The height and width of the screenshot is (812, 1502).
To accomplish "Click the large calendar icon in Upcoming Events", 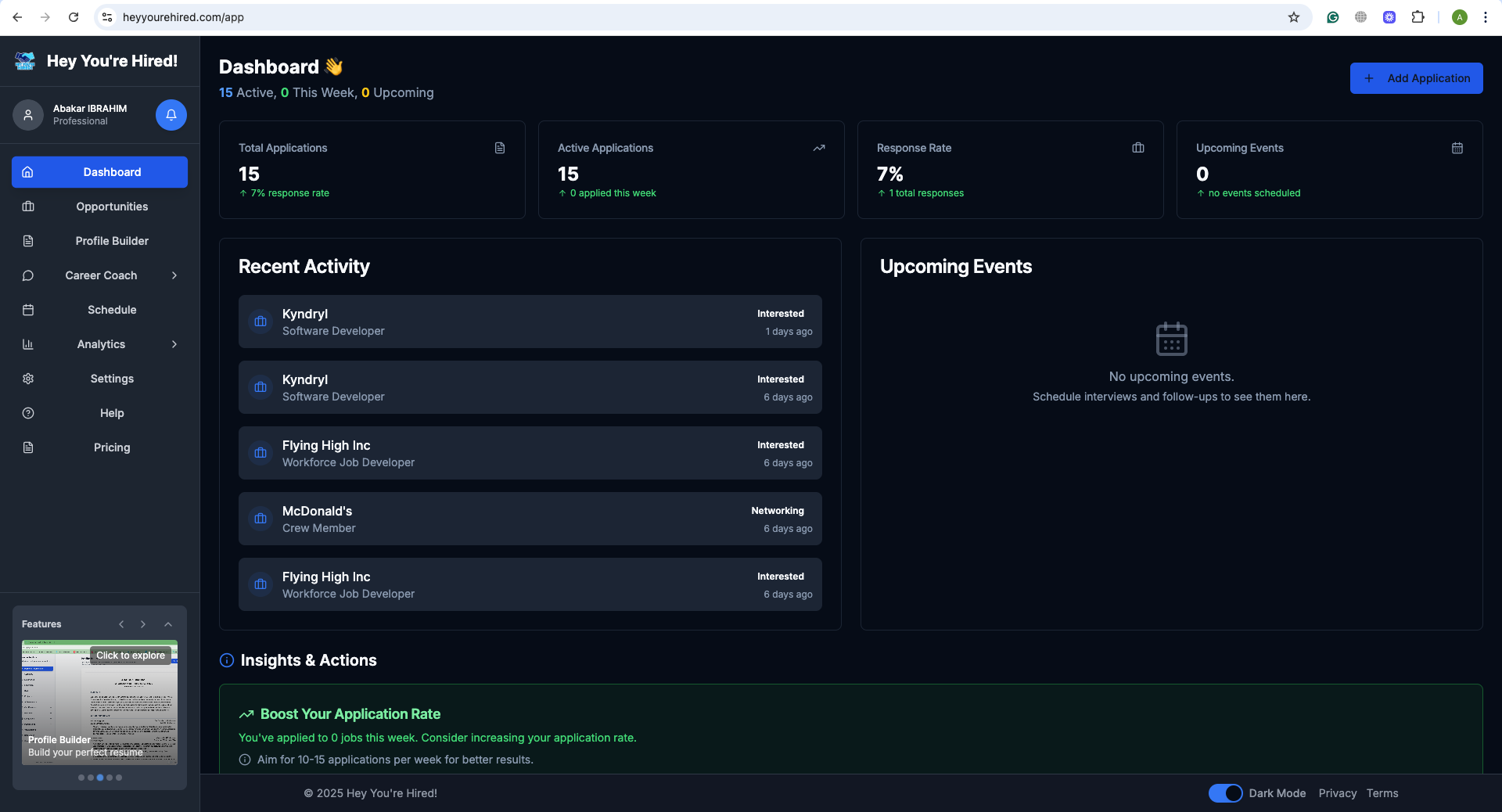I will point(1171,339).
